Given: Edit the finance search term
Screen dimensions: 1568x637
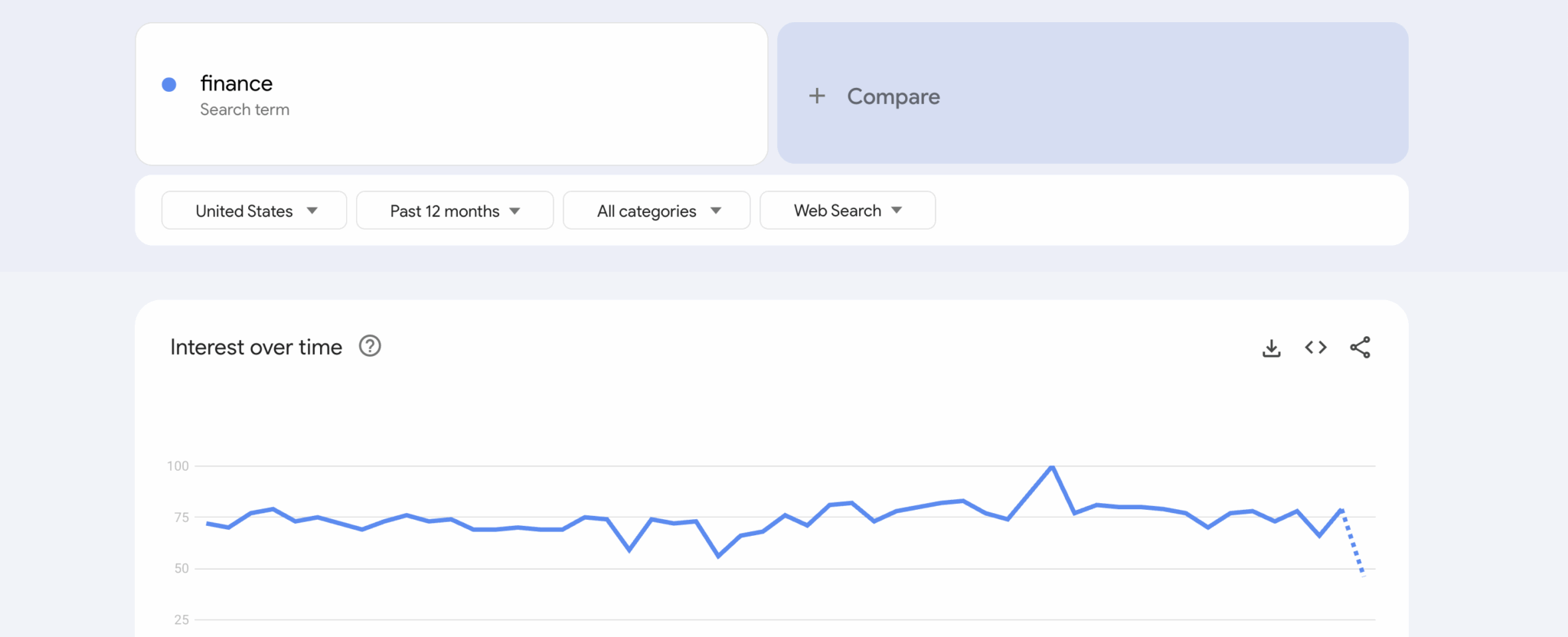Looking at the screenshot, I should click(237, 83).
